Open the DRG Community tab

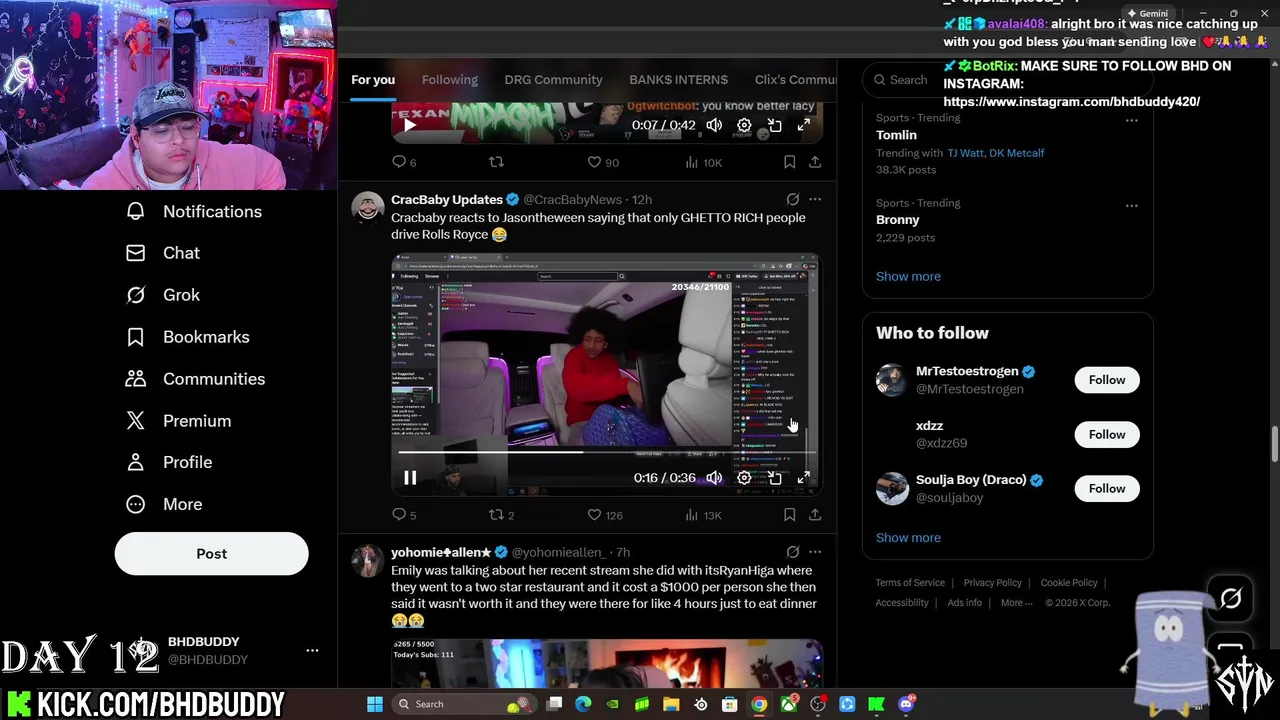pos(553,80)
